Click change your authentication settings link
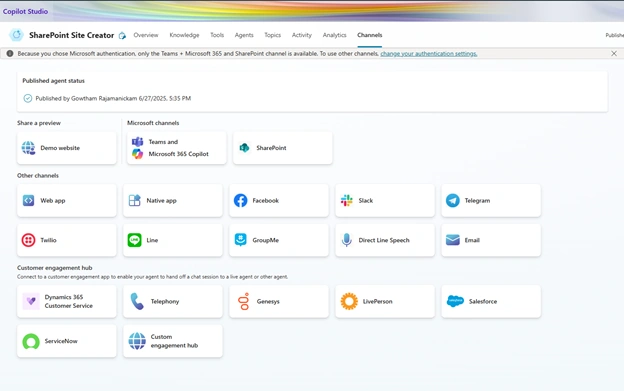This screenshot has height=391, width=624. pyautogui.click(x=429, y=53)
